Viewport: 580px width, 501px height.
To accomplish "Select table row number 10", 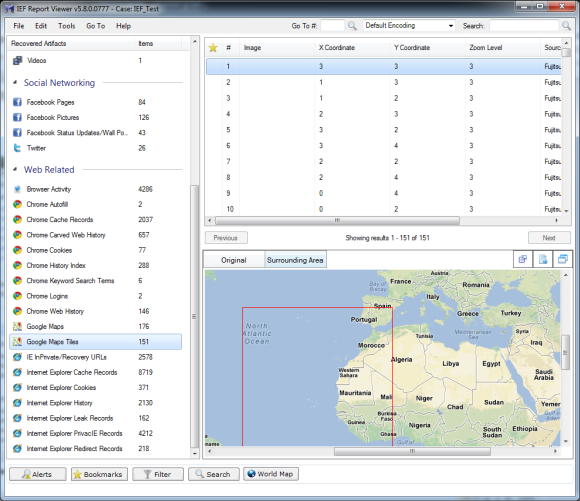I will (383, 209).
